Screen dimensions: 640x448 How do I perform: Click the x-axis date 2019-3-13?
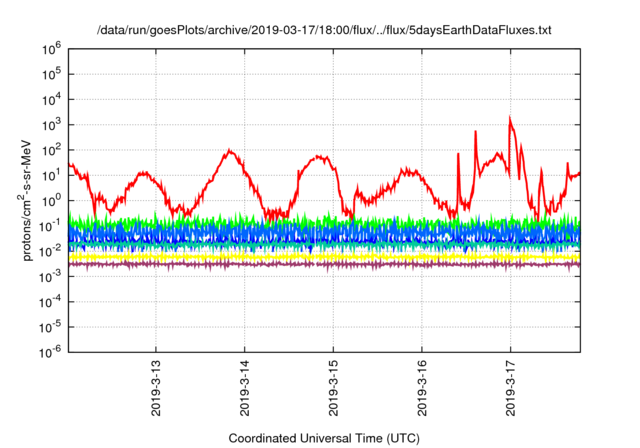click(156, 388)
